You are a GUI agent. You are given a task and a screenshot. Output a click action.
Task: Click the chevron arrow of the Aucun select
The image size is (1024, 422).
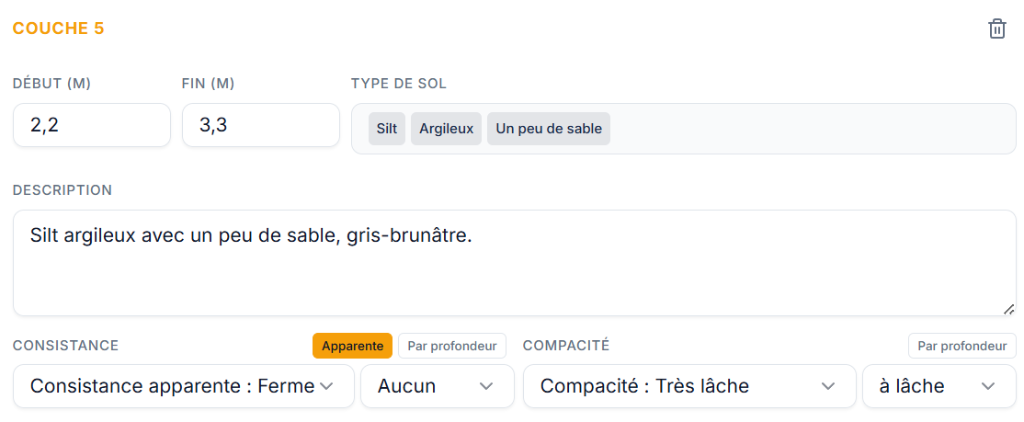point(486,386)
